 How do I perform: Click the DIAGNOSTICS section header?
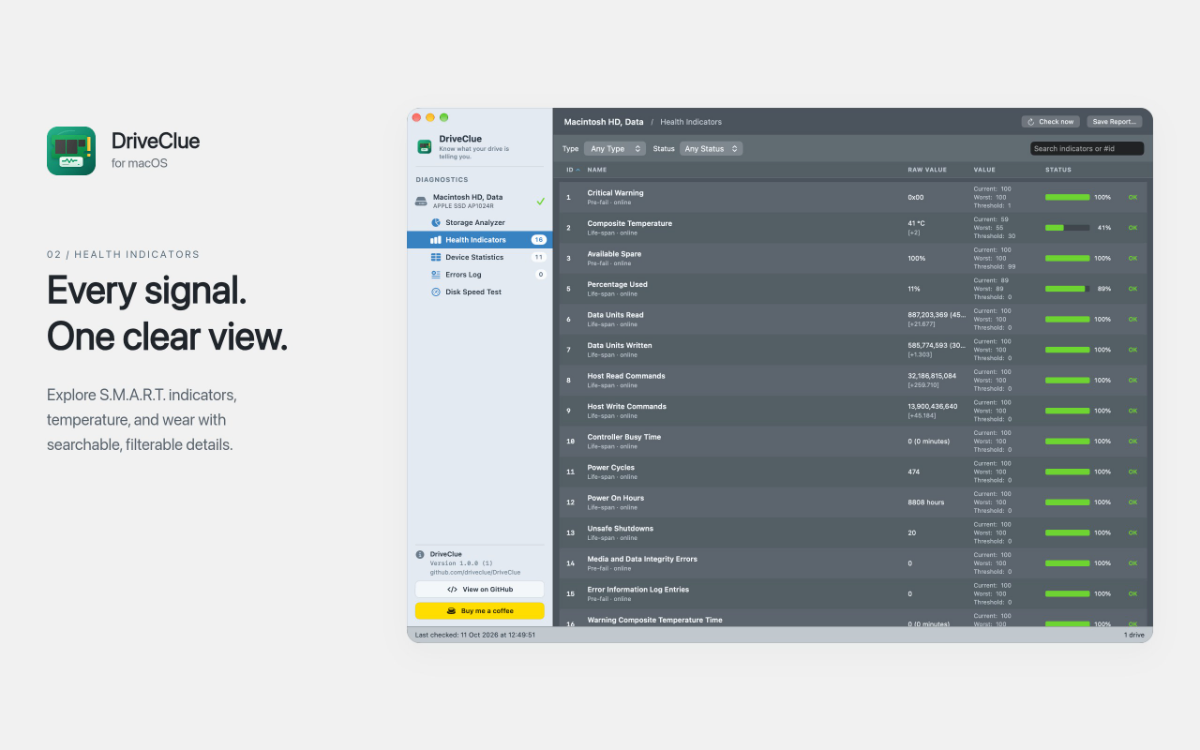(x=442, y=180)
